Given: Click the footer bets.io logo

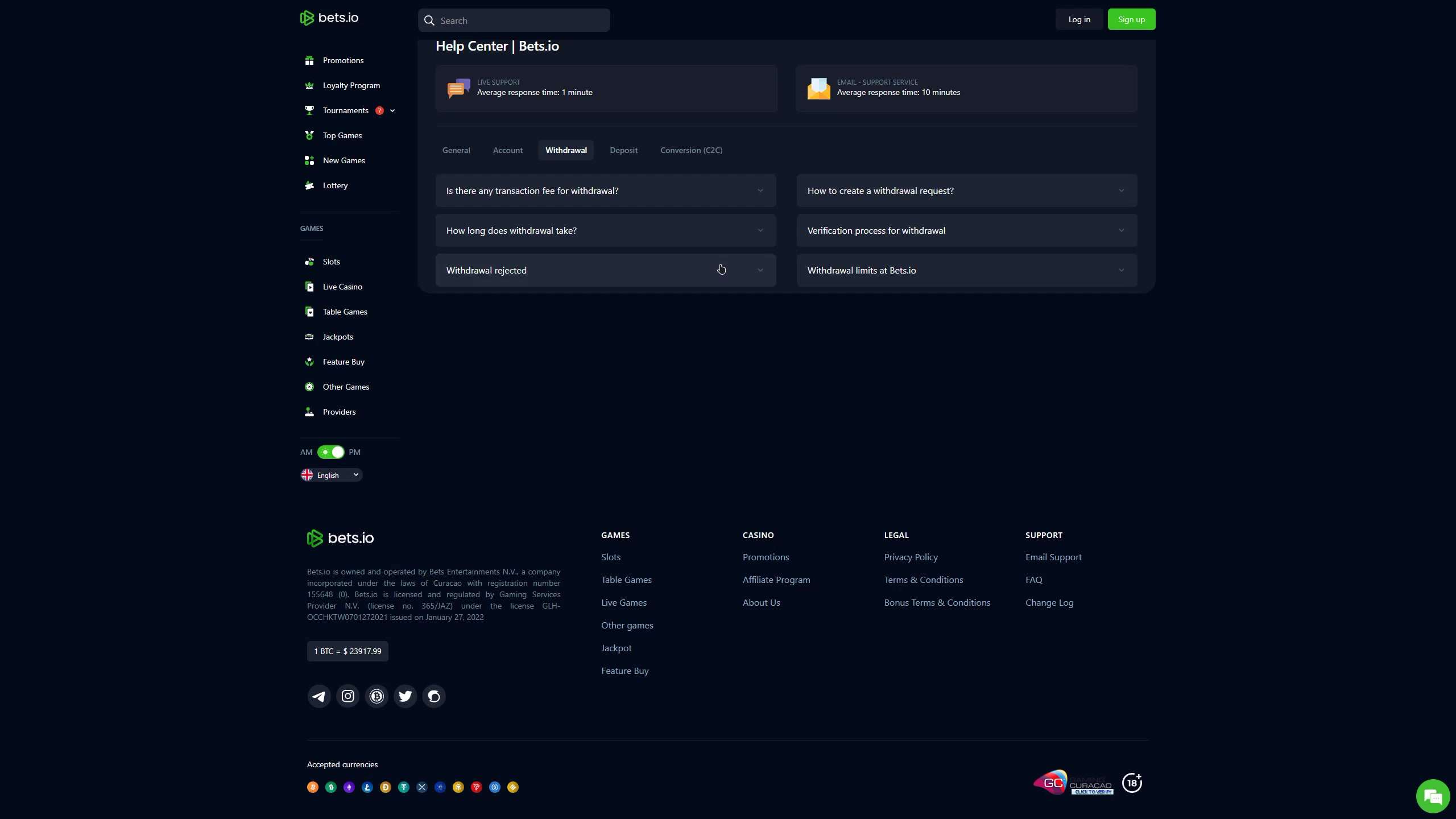Looking at the screenshot, I should 340,538.
